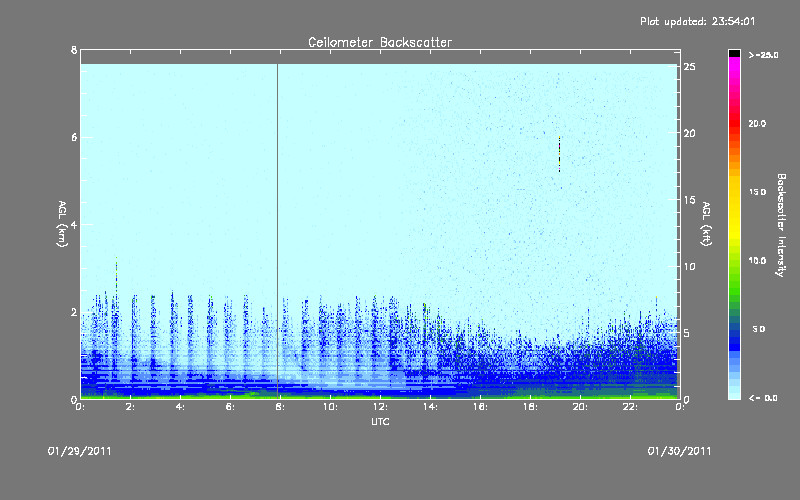This screenshot has width=800, height=500.
Task: Click the 25 label on the right kft axis
Action: pos(690,67)
